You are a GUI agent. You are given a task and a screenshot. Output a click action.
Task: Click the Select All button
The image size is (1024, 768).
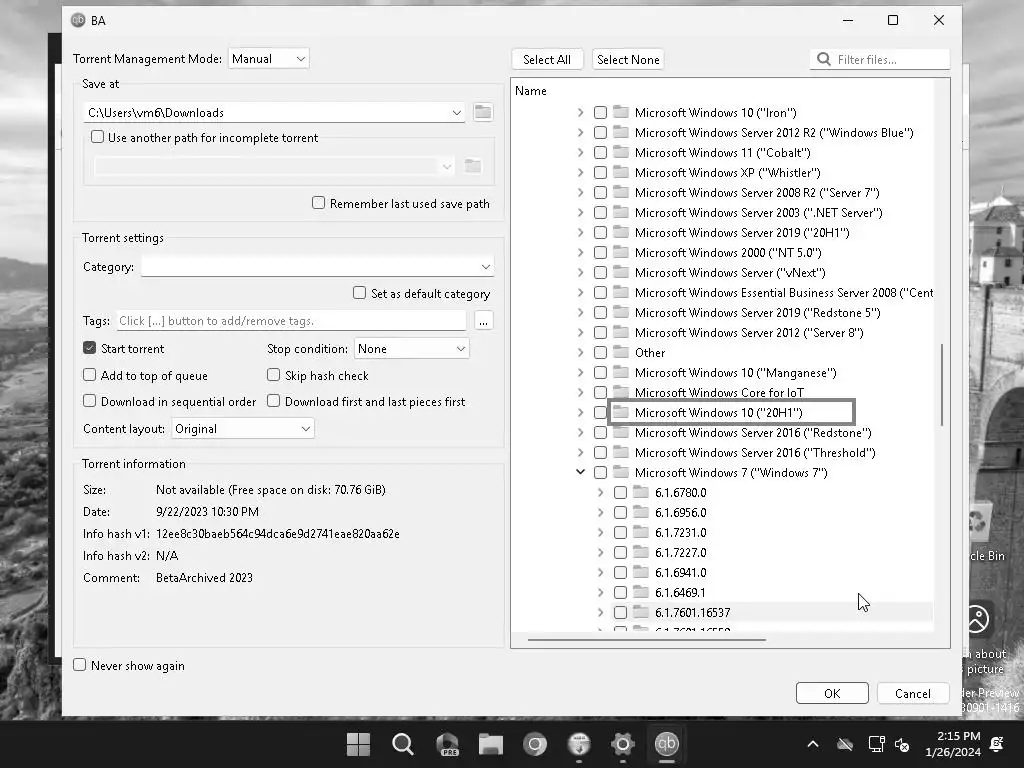547,59
